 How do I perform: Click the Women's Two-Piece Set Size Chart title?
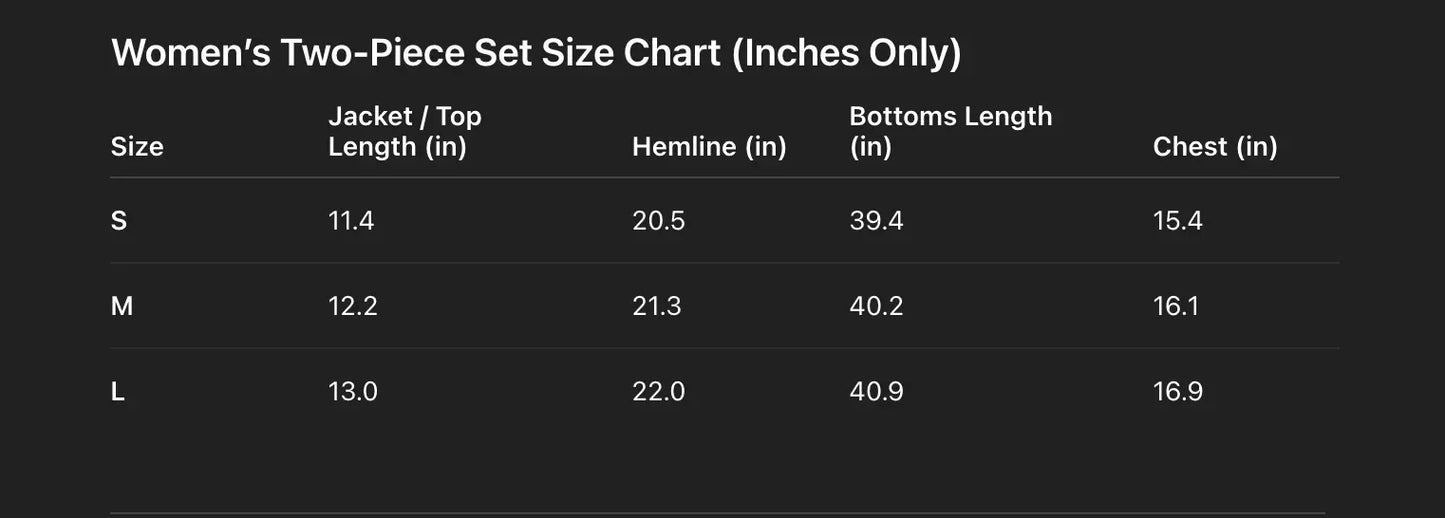pos(536,53)
